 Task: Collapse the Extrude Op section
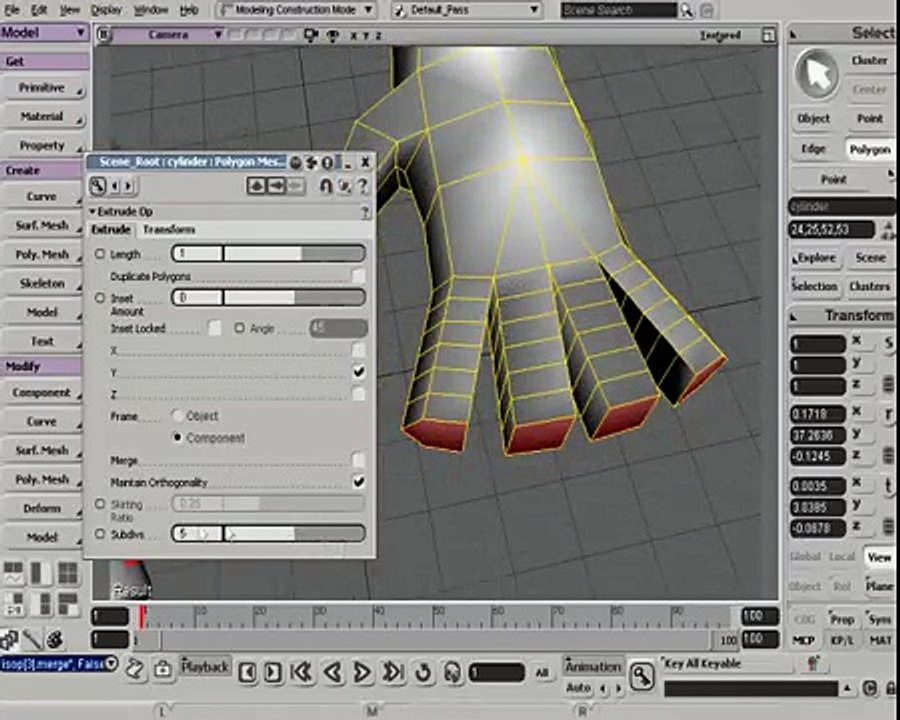click(92, 212)
